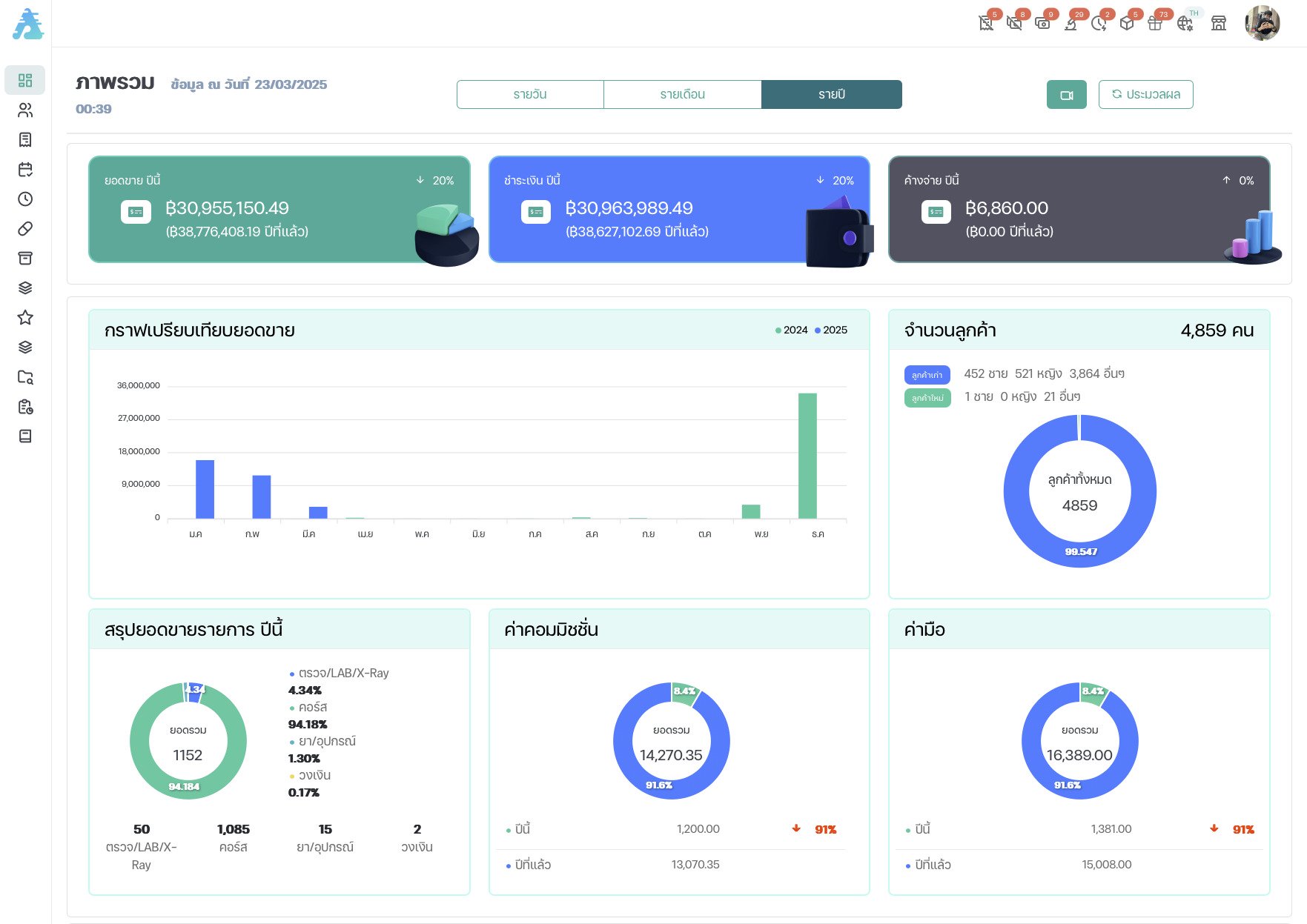This screenshot has height=924, width=1307.
Task: Switch to the รายเดือน monthly tab
Action: 682,95
